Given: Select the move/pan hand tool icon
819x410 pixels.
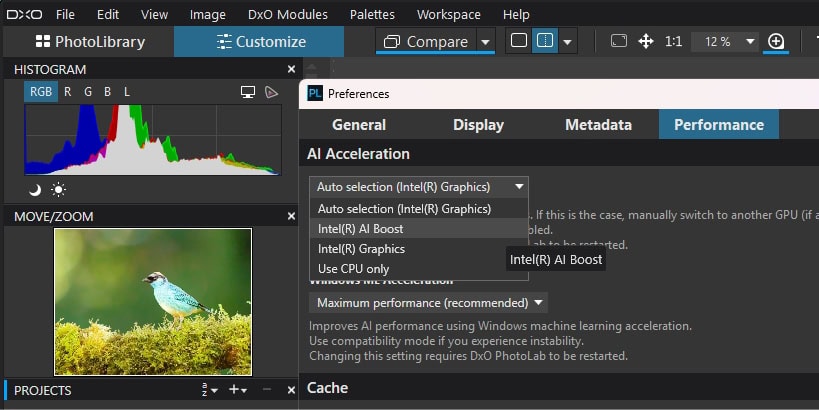Looking at the screenshot, I should pyautogui.click(x=646, y=41).
